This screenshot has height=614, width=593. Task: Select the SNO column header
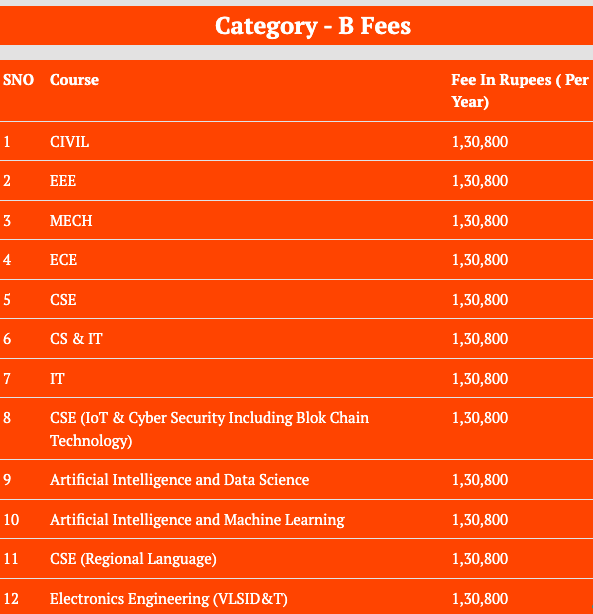click(x=18, y=80)
